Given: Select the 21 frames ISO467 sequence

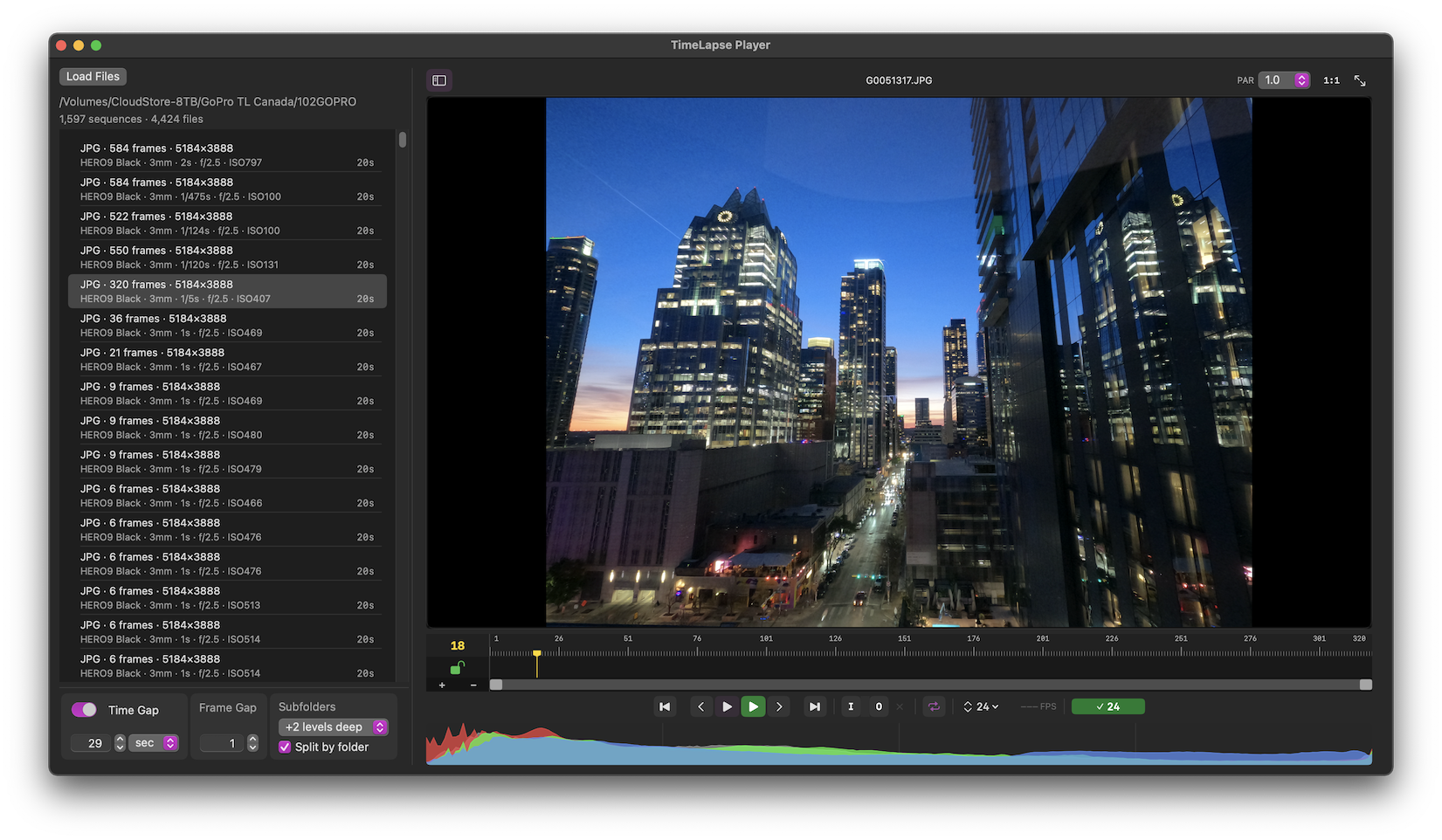Looking at the screenshot, I should [x=227, y=359].
